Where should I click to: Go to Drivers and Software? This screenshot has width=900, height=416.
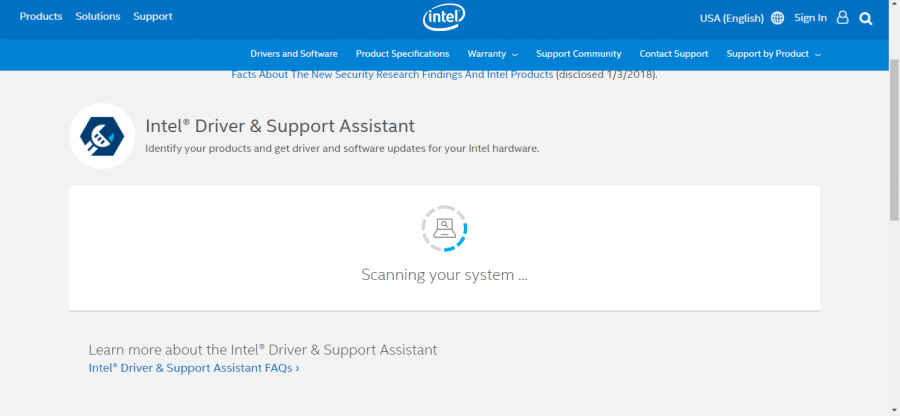click(x=294, y=54)
